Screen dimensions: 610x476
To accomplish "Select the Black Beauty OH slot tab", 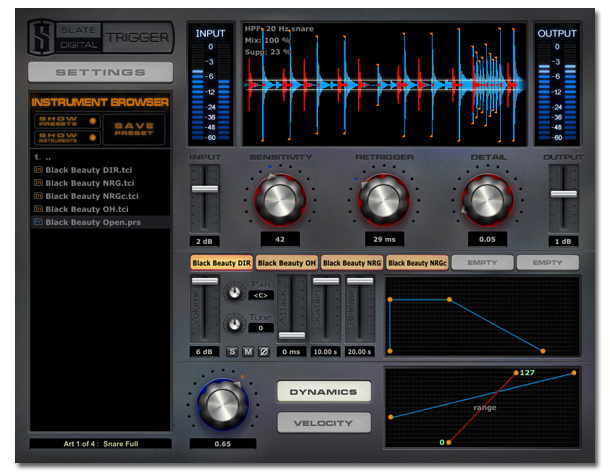I will (x=287, y=263).
